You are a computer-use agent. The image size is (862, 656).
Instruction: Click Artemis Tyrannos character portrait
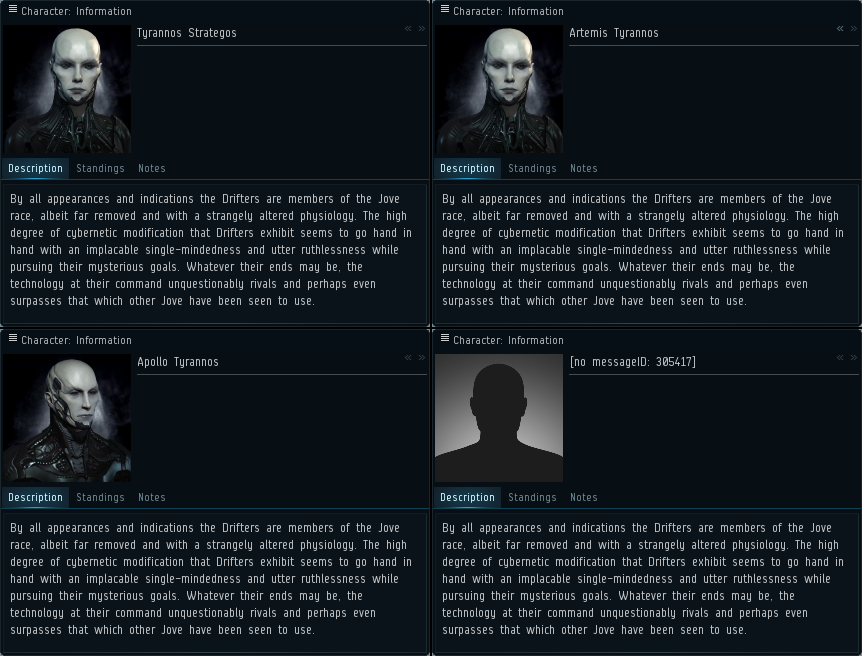pos(499,89)
